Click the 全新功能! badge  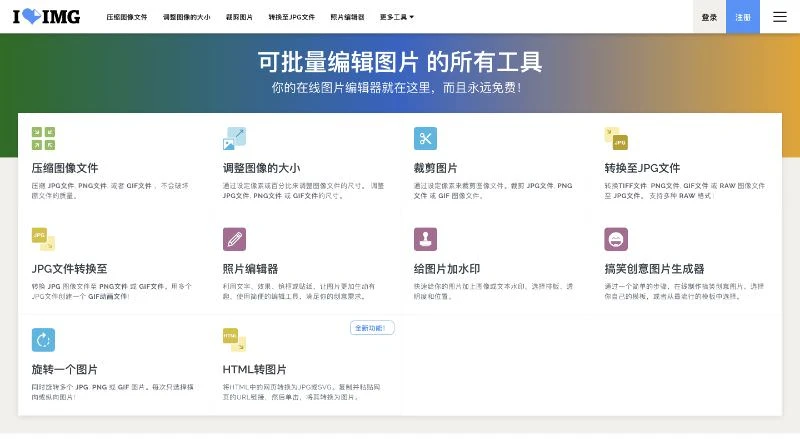(x=372, y=328)
